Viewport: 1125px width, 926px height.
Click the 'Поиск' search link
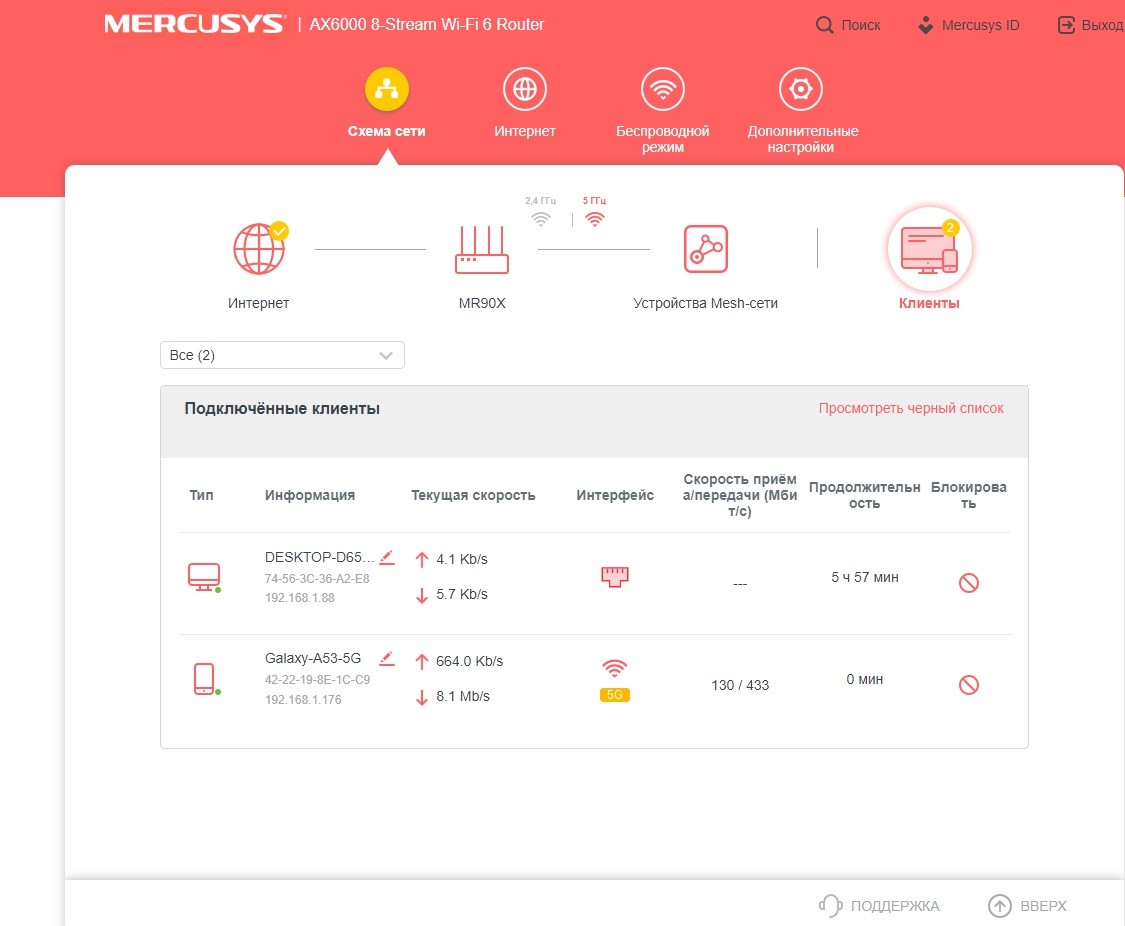coord(860,25)
